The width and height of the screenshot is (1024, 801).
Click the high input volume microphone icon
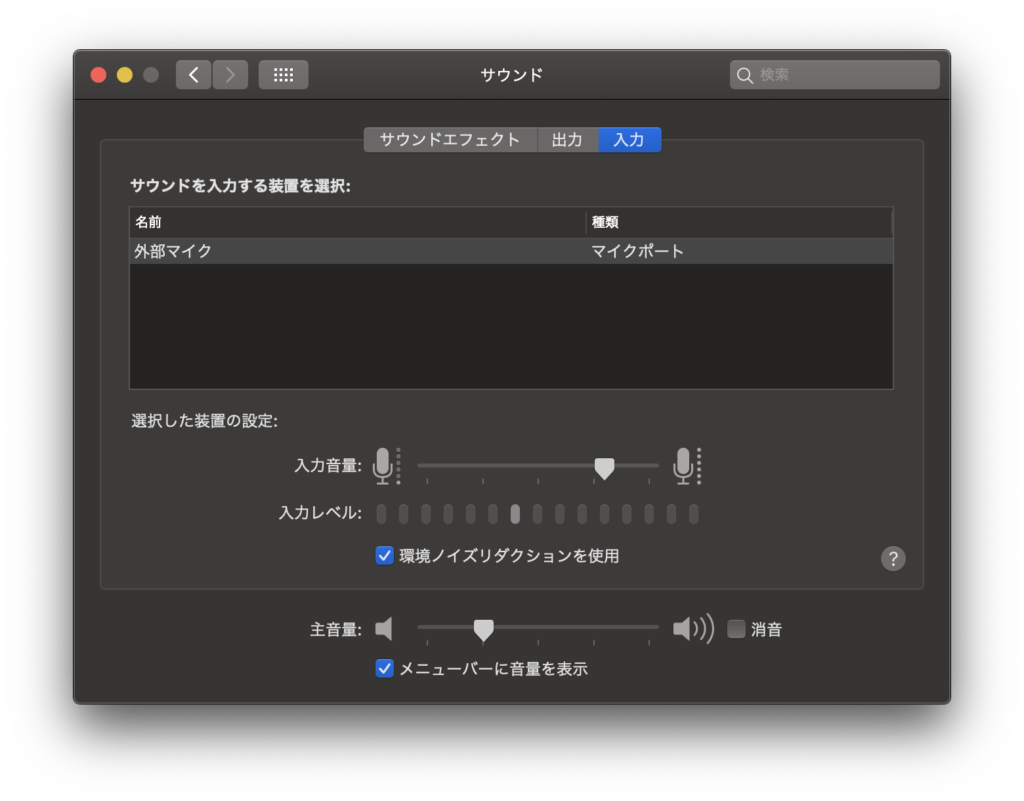pos(687,465)
